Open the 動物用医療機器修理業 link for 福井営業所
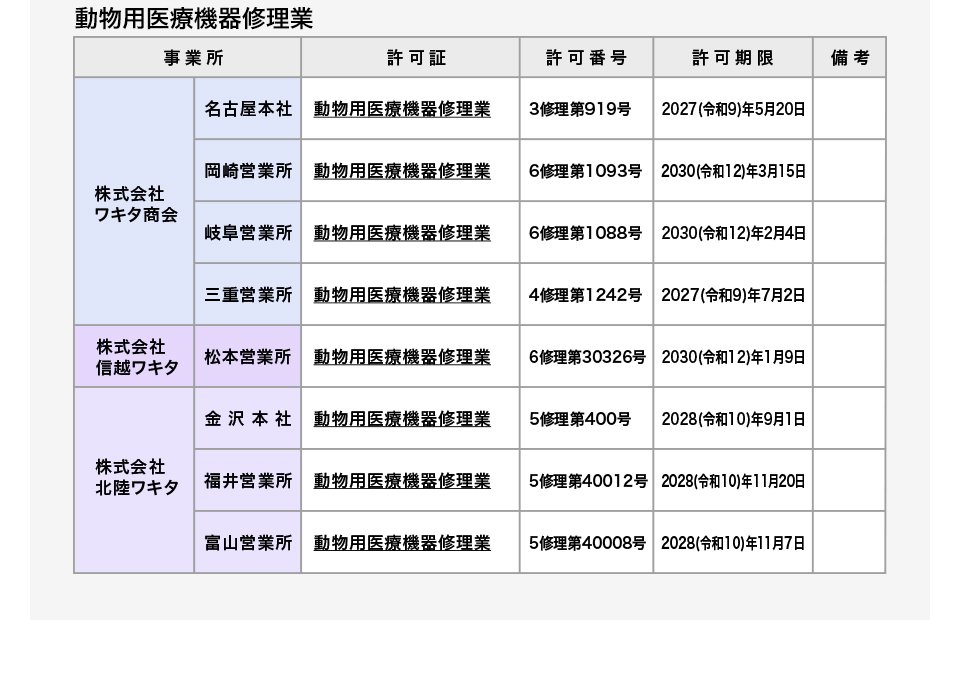The width and height of the screenshot is (960, 690). pyautogui.click(x=402, y=481)
